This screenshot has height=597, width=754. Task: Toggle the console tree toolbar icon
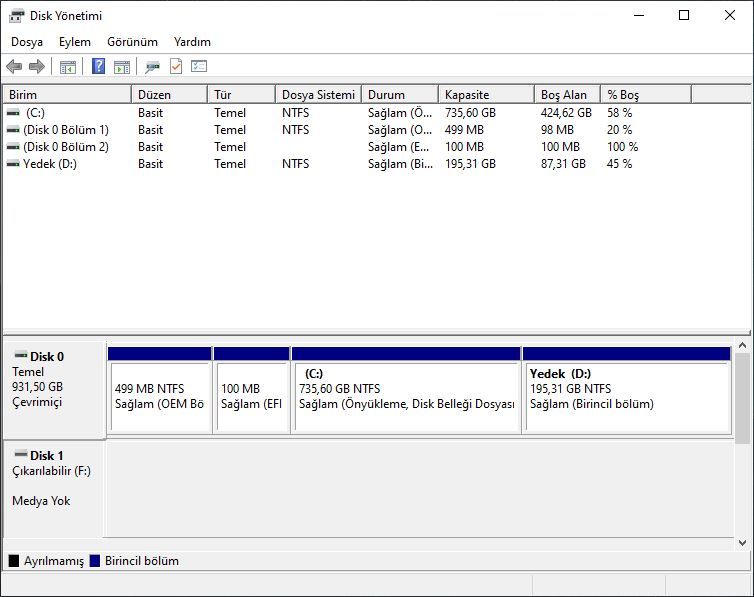pyautogui.click(x=68, y=67)
